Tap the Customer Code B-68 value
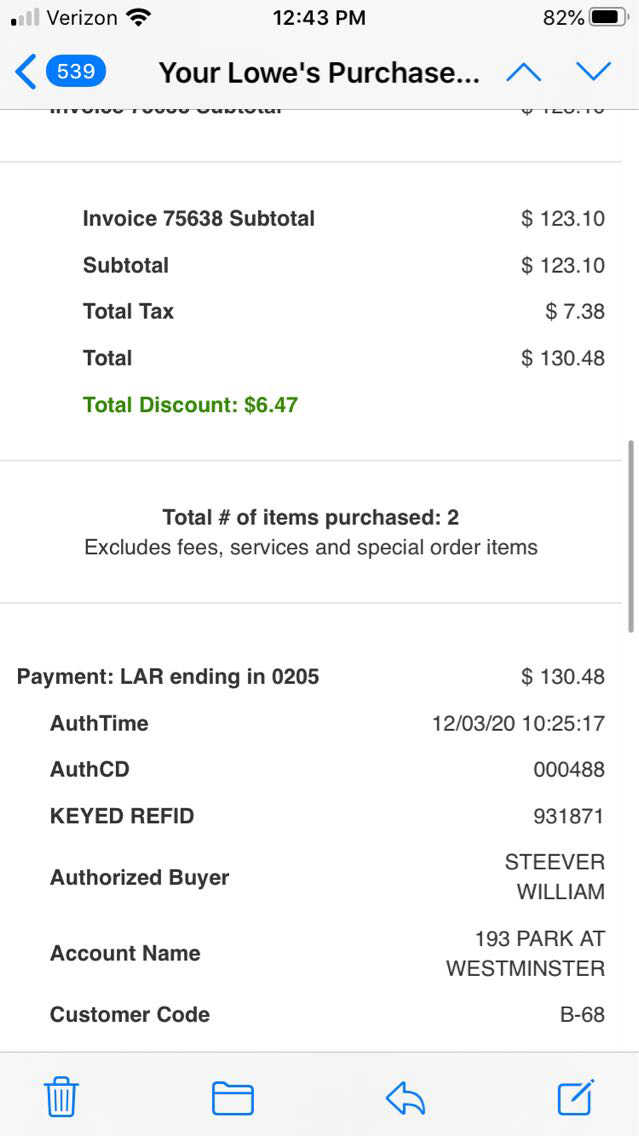This screenshot has height=1136, width=639. tap(582, 1014)
